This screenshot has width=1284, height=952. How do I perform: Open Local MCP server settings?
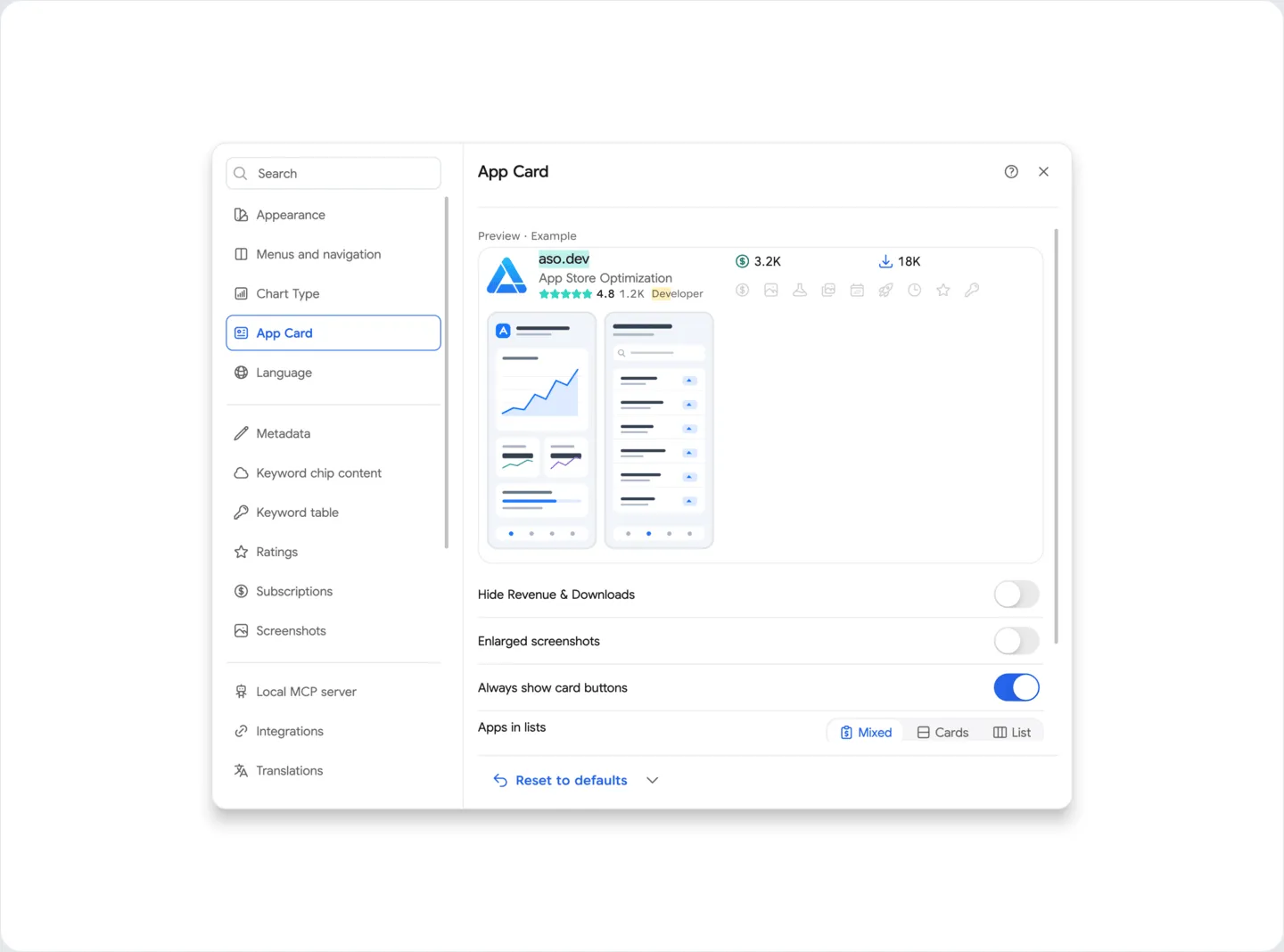coord(333,692)
